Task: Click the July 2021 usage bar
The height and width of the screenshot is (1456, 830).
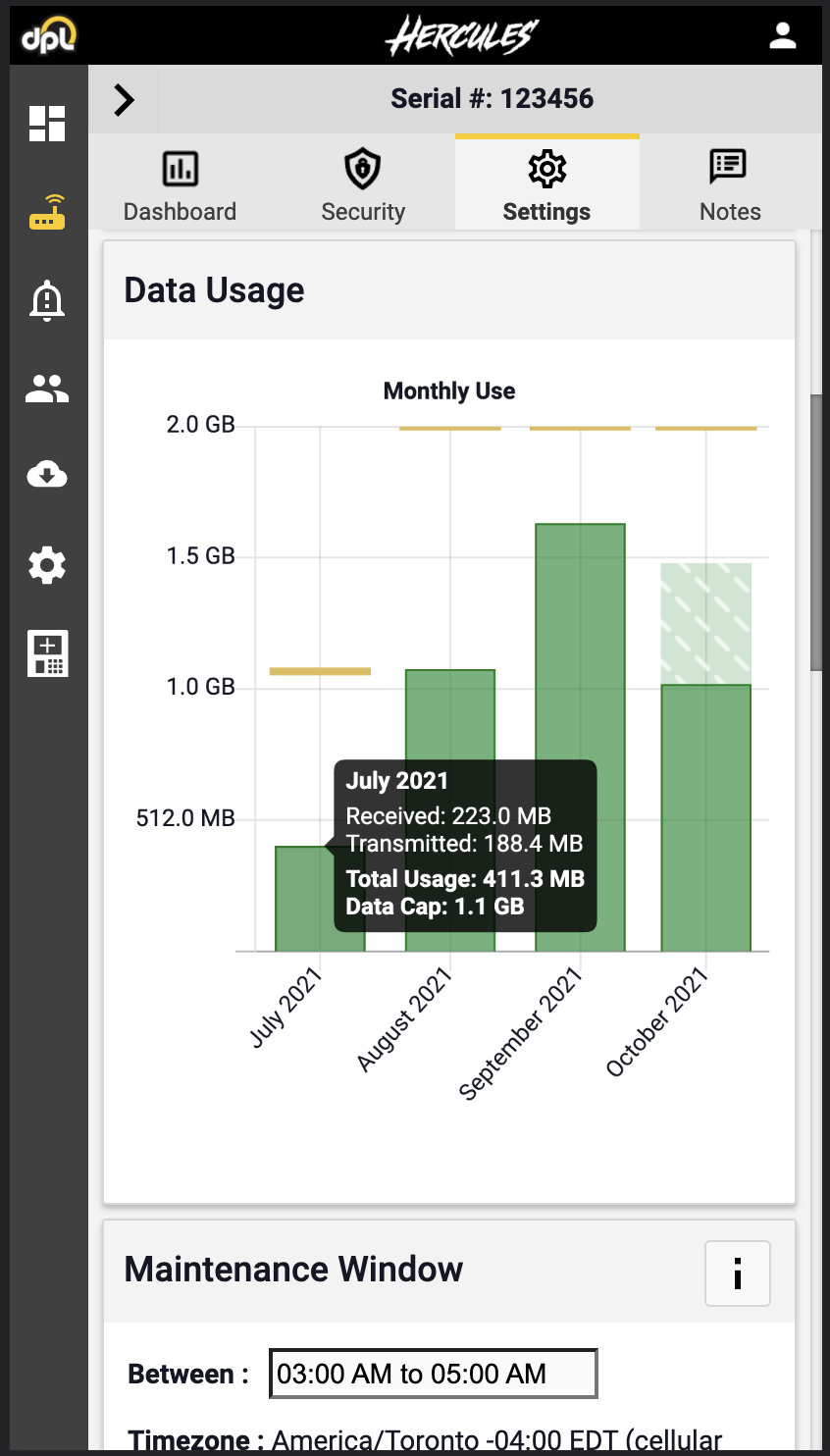Action: (x=320, y=898)
